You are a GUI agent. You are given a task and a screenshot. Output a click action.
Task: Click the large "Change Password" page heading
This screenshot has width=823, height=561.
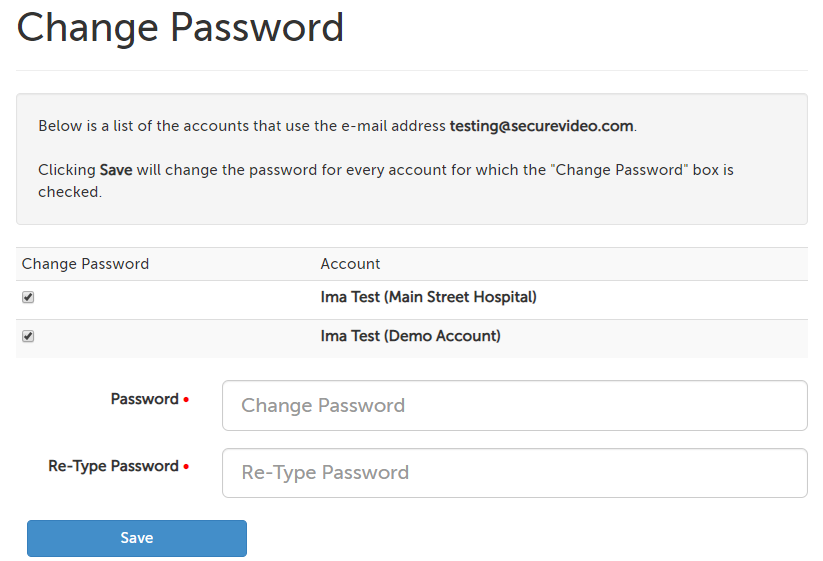(x=180, y=28)
